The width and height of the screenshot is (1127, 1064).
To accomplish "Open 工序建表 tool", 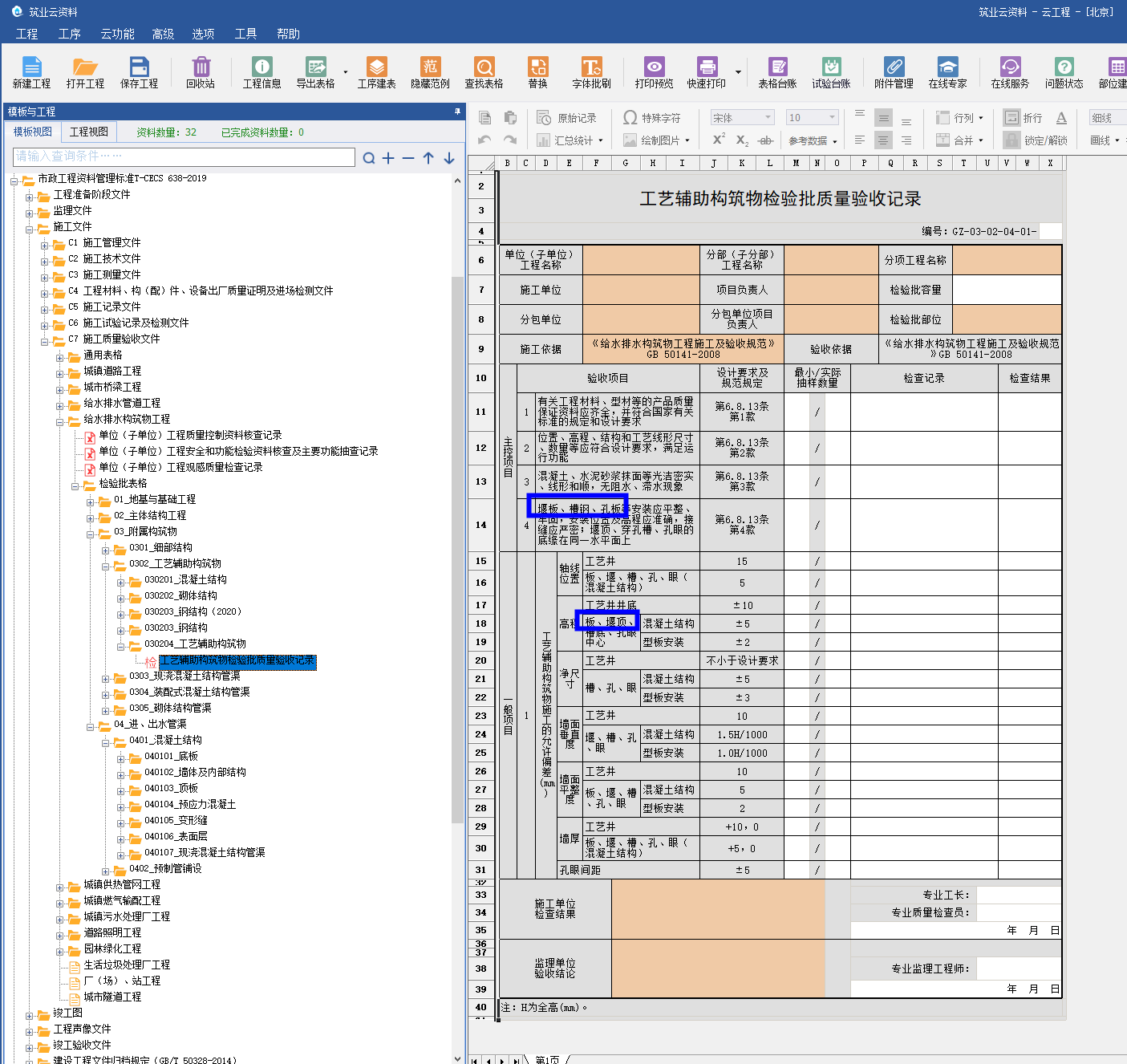I will click(x=377, y=72).
